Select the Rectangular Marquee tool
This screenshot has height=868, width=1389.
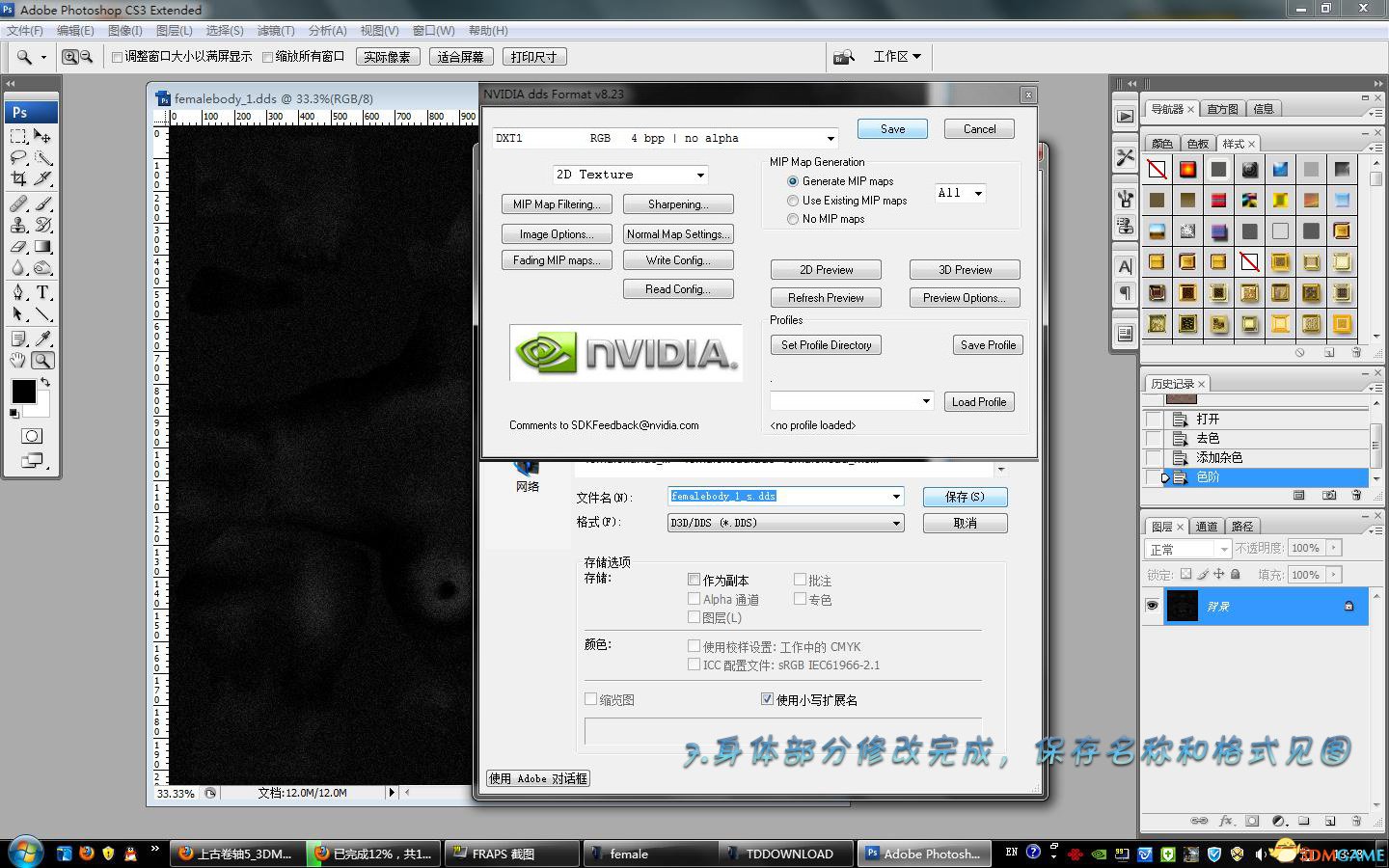[18, 136]
